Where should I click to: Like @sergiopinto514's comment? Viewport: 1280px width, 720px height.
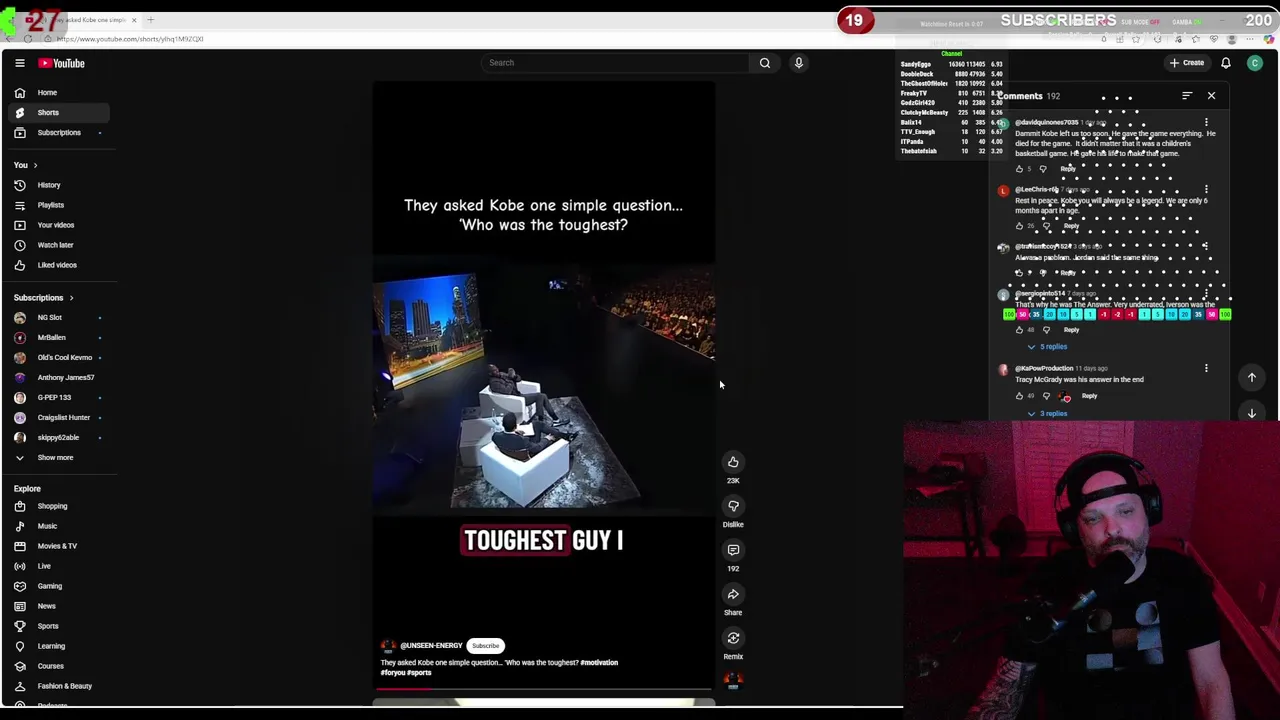pos(1019,330)
